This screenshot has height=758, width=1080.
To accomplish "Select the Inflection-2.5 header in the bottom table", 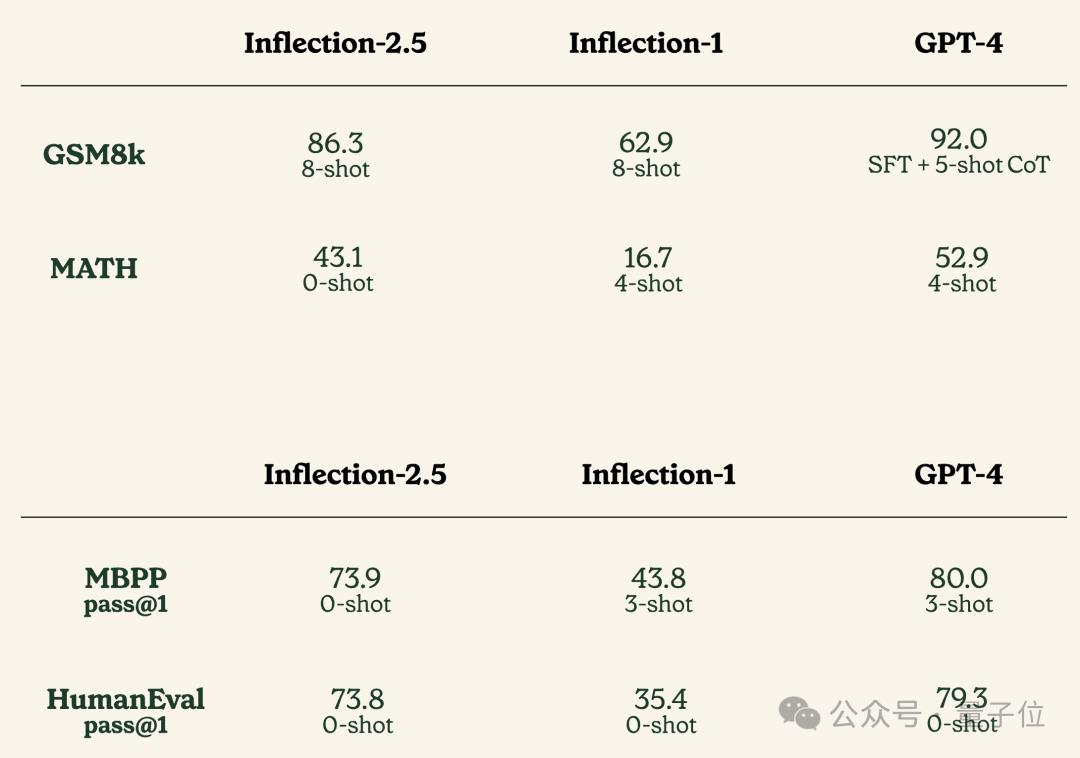I will coord(355,474).
